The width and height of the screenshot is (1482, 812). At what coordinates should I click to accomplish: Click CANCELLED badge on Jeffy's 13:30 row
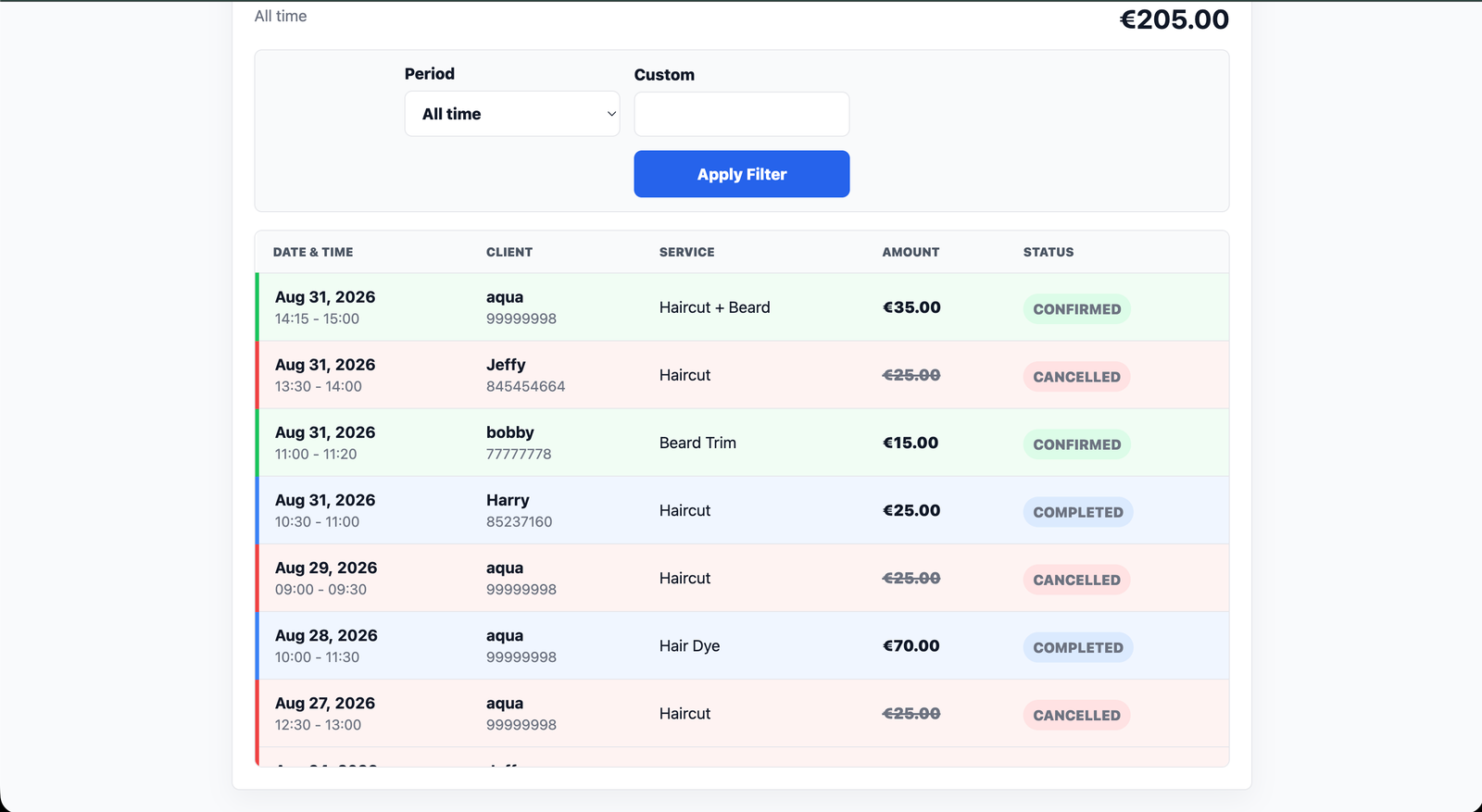pyautogui.click(x=1077, y=377)
